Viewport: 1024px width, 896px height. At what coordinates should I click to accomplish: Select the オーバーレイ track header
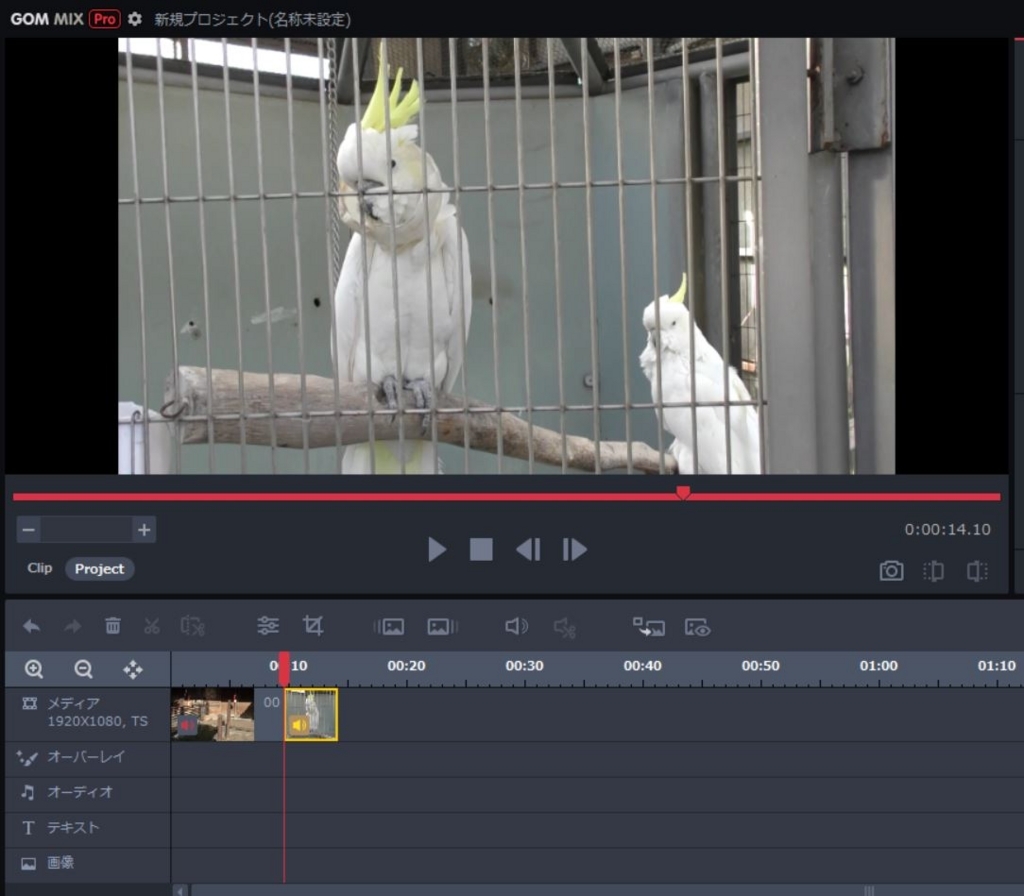[x=88, y=758]
